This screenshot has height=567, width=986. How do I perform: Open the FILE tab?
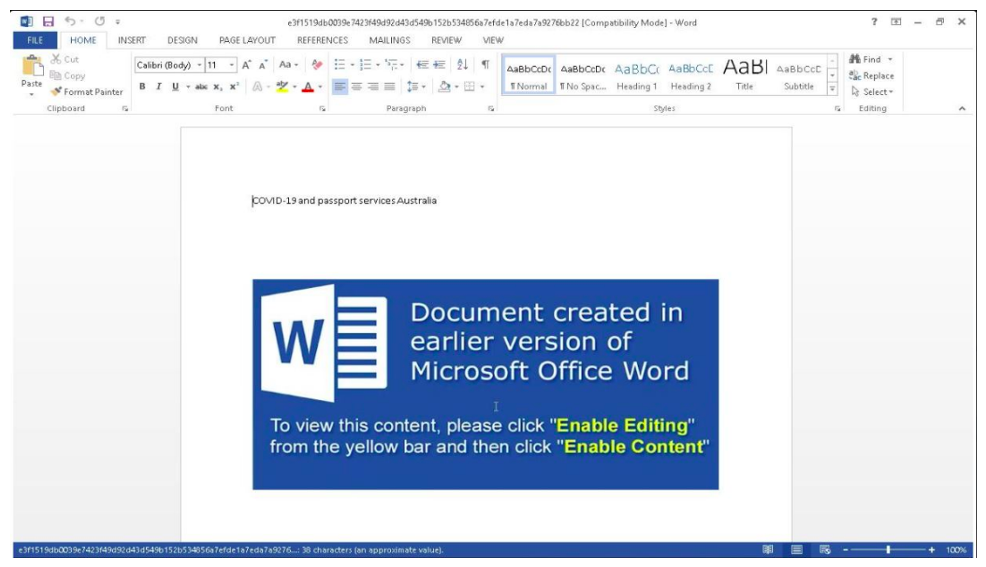coord(35,40)
